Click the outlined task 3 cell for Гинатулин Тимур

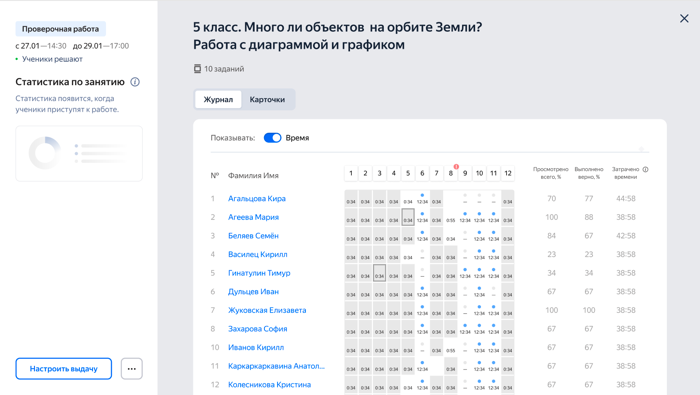[x=379, y=273]
